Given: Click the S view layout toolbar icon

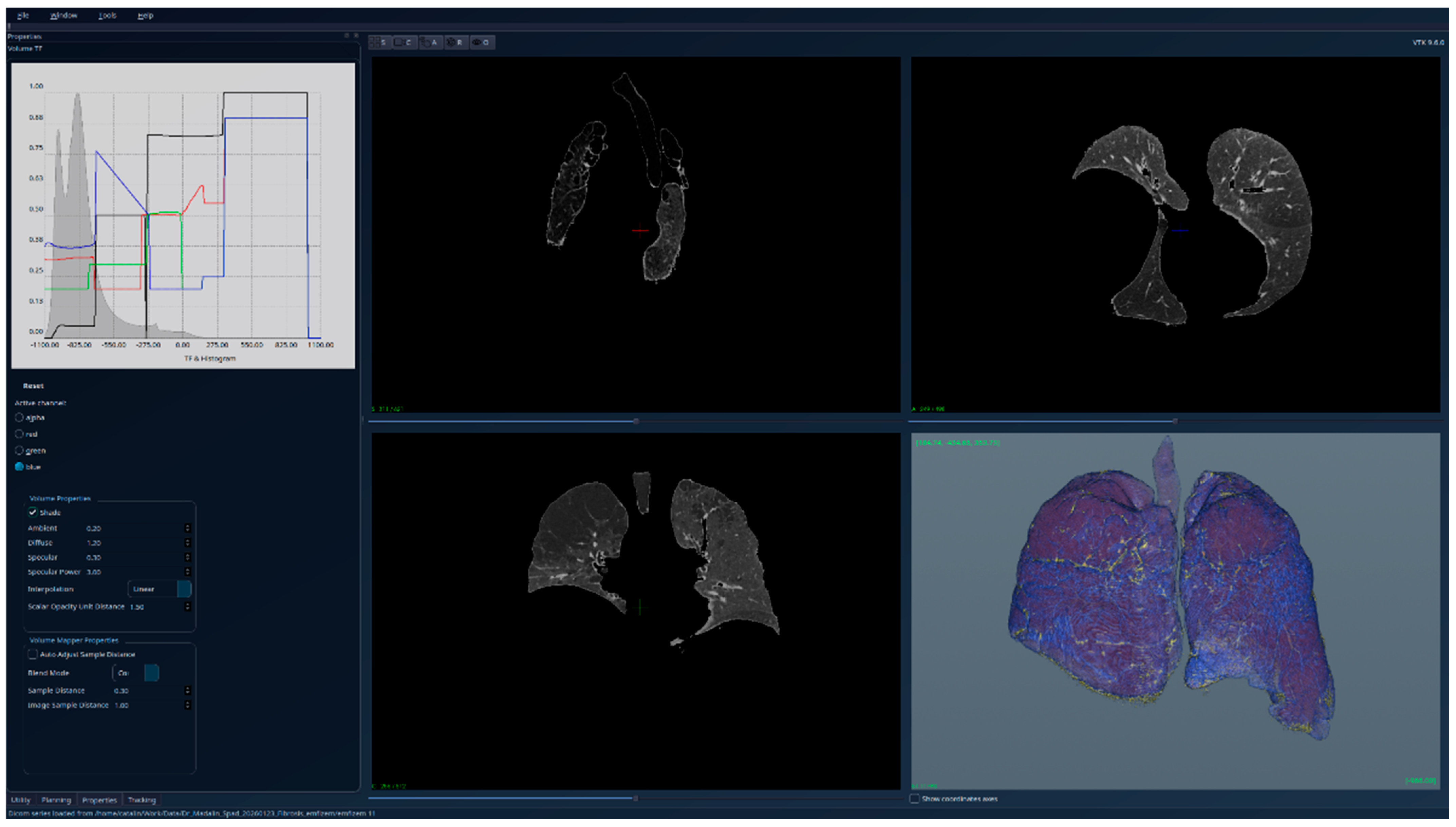Looking at the screenshot, I should tap(380, 43).
